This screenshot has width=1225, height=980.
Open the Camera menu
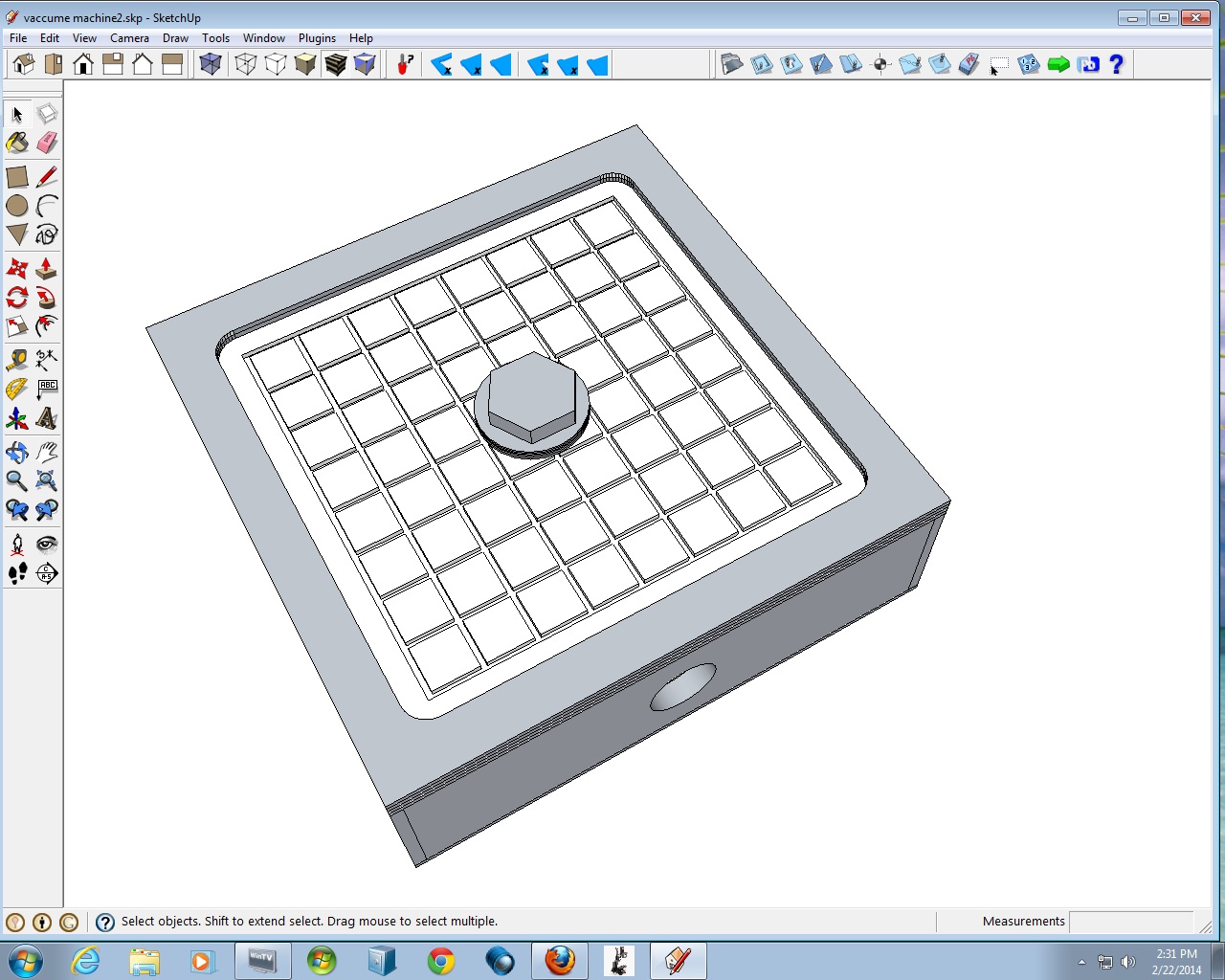coord(129,38)
